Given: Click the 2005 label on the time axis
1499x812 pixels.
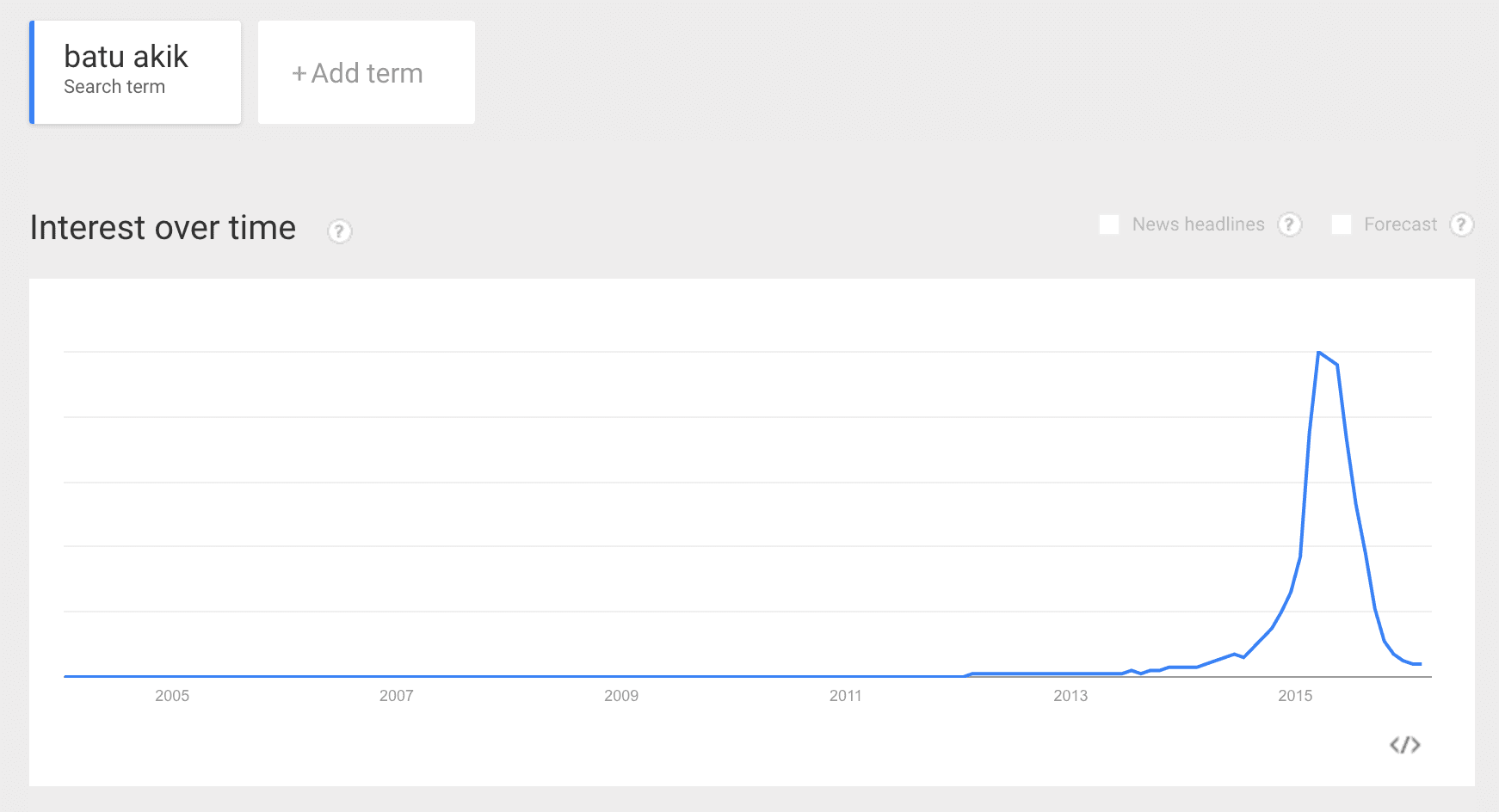Looking at the screenshot, I should point(172,696).
